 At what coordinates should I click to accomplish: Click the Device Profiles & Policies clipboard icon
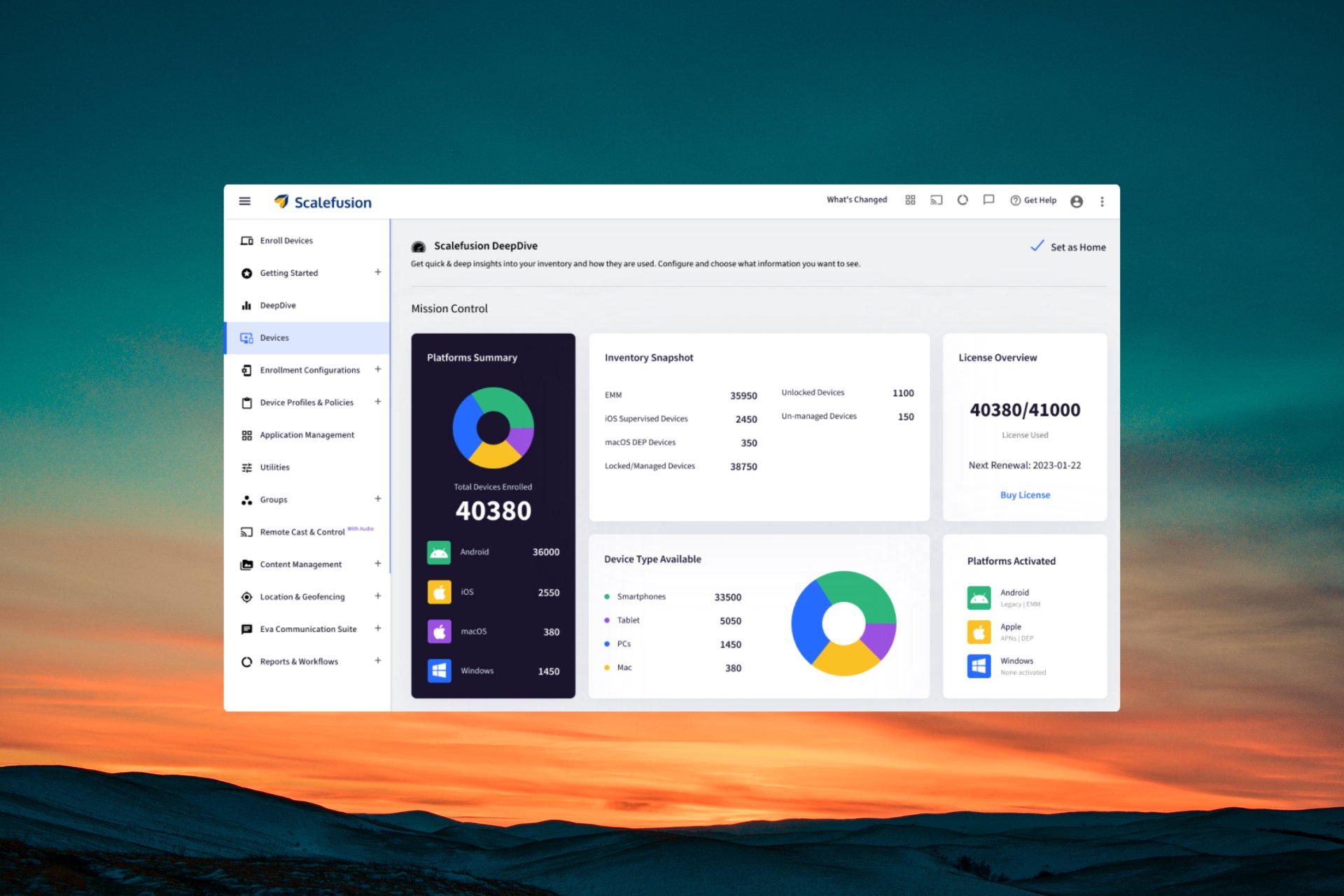point(246,402)
